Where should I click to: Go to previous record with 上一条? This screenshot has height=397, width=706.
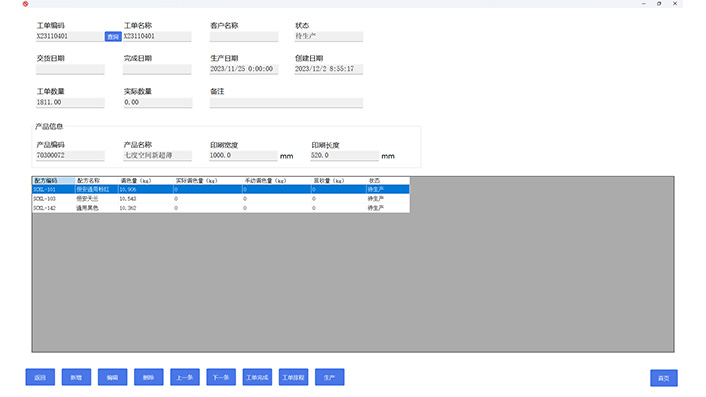[185, 377]
